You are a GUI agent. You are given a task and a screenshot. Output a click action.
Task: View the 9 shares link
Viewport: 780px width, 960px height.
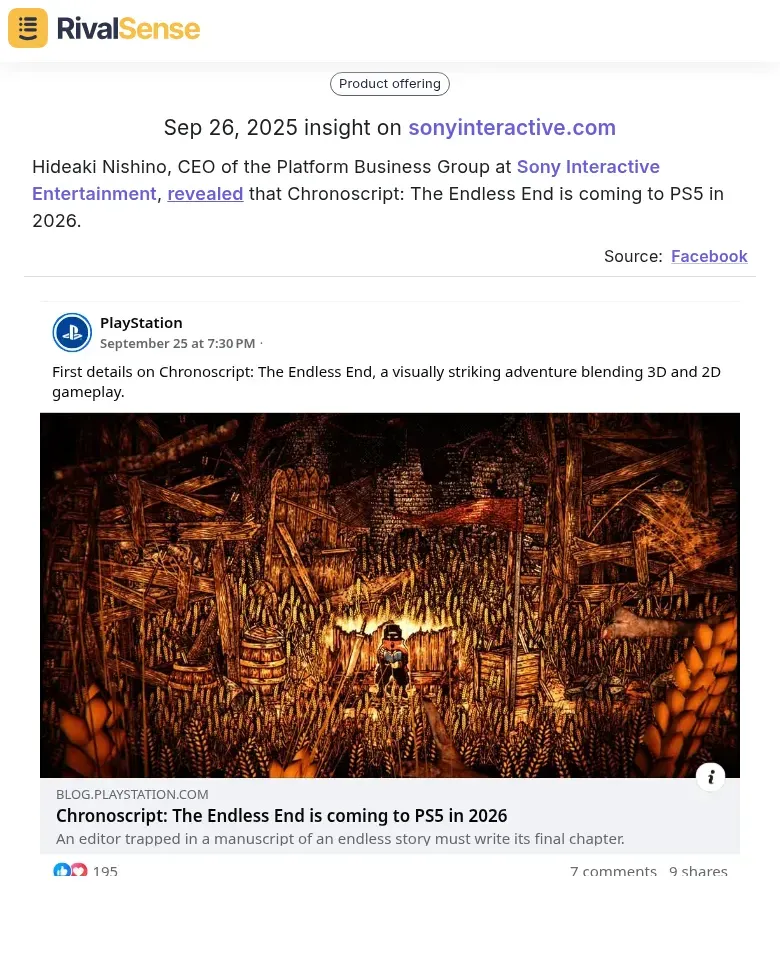(x=698, y=871)
